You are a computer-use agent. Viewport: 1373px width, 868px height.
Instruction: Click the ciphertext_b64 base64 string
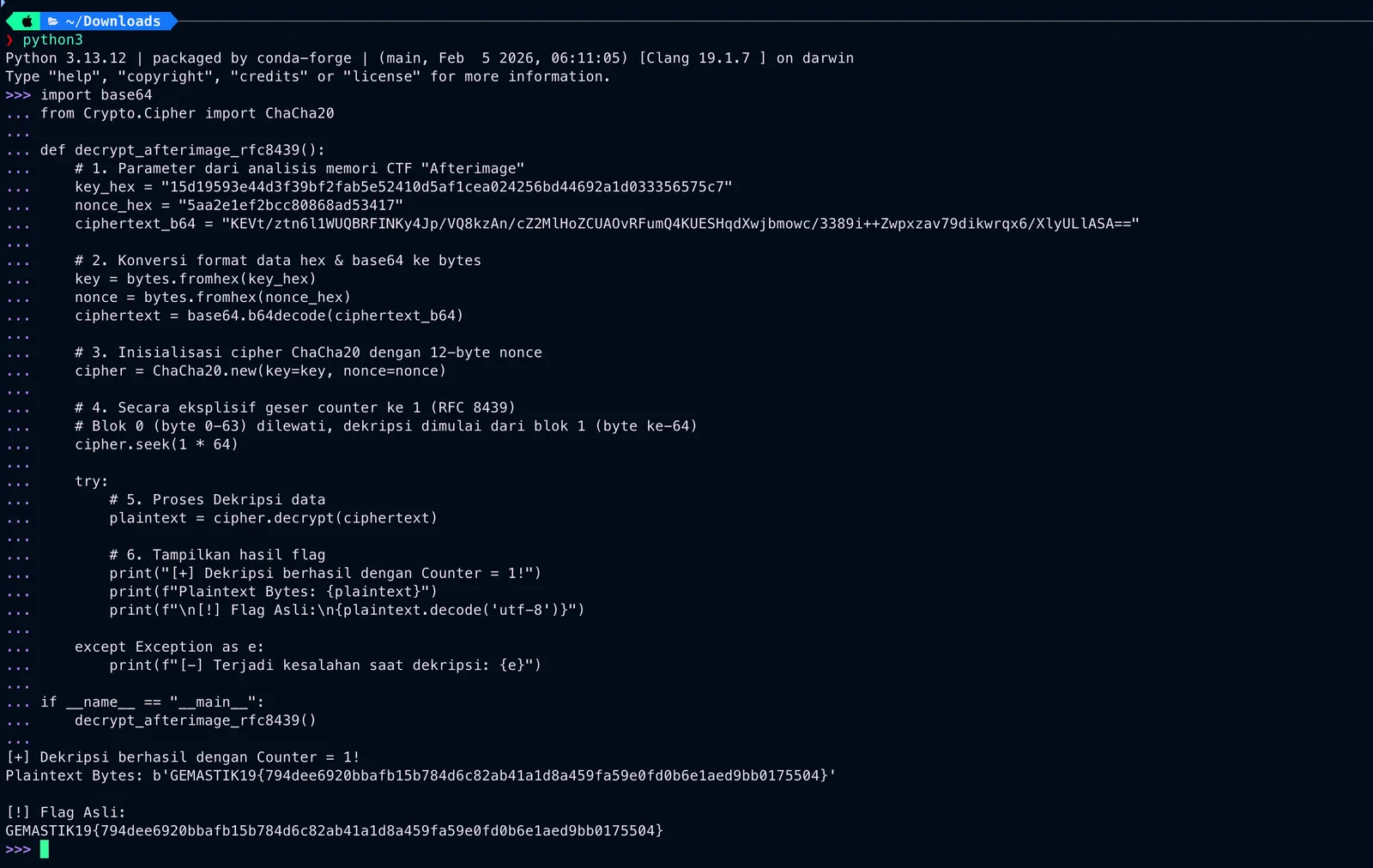[680, 224]
